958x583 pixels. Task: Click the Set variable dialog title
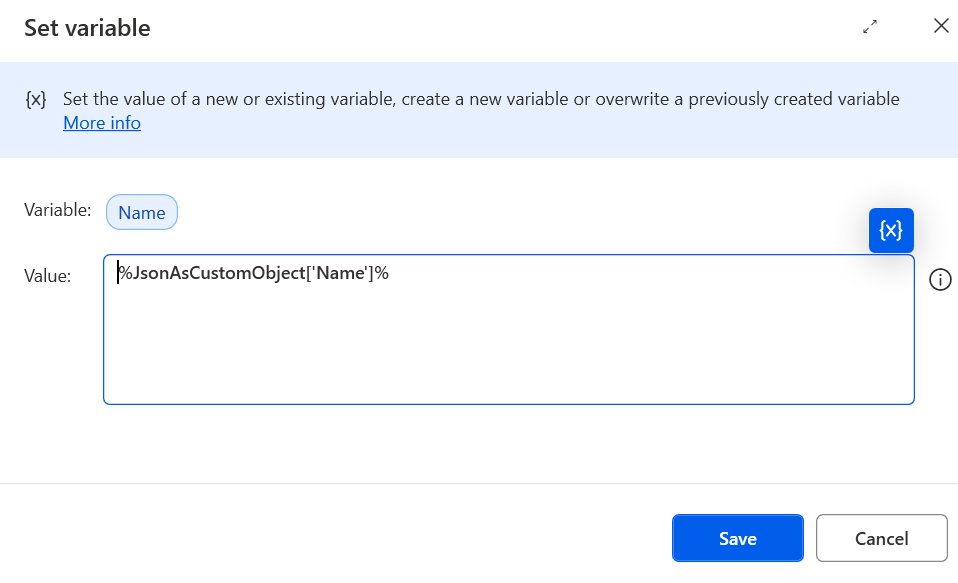coord(87,28)
